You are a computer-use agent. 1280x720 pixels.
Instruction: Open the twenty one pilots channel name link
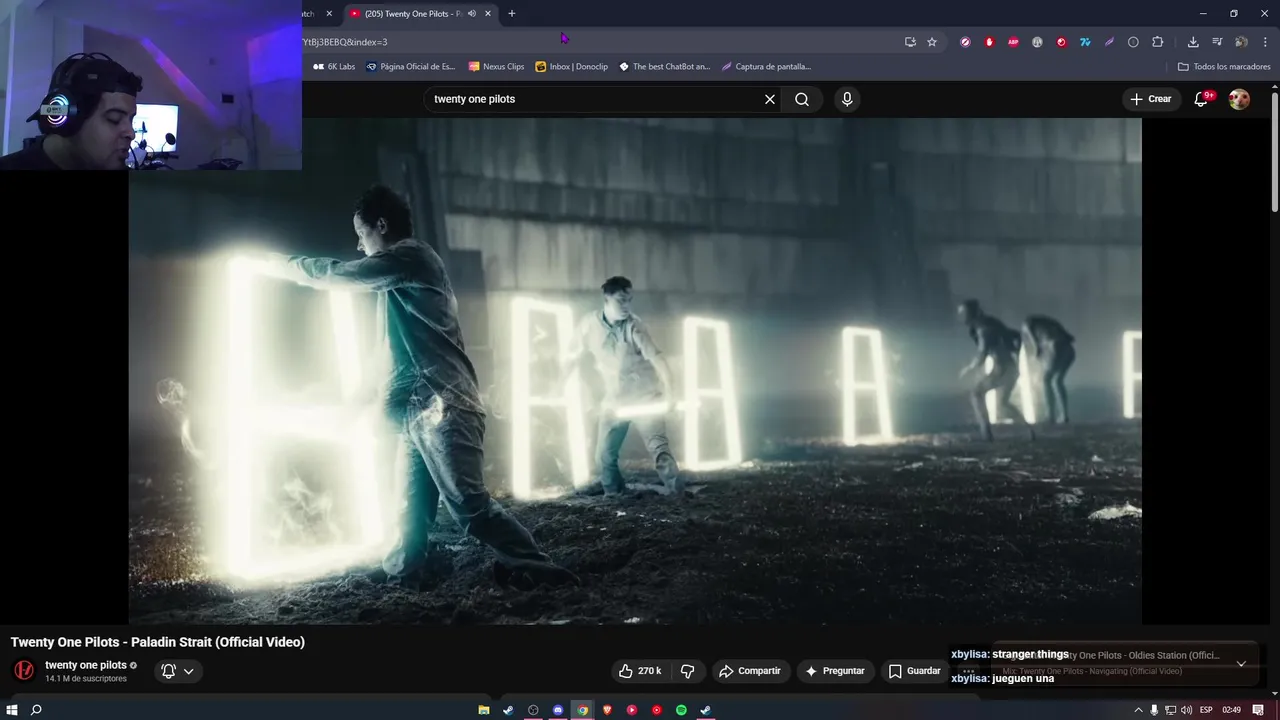click(86, 665)
